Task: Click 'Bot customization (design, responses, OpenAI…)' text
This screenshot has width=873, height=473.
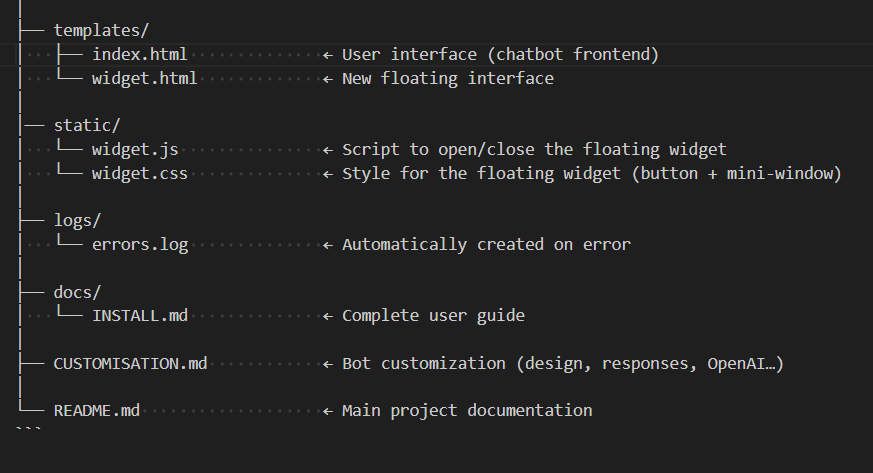Action: pos(562,363)
